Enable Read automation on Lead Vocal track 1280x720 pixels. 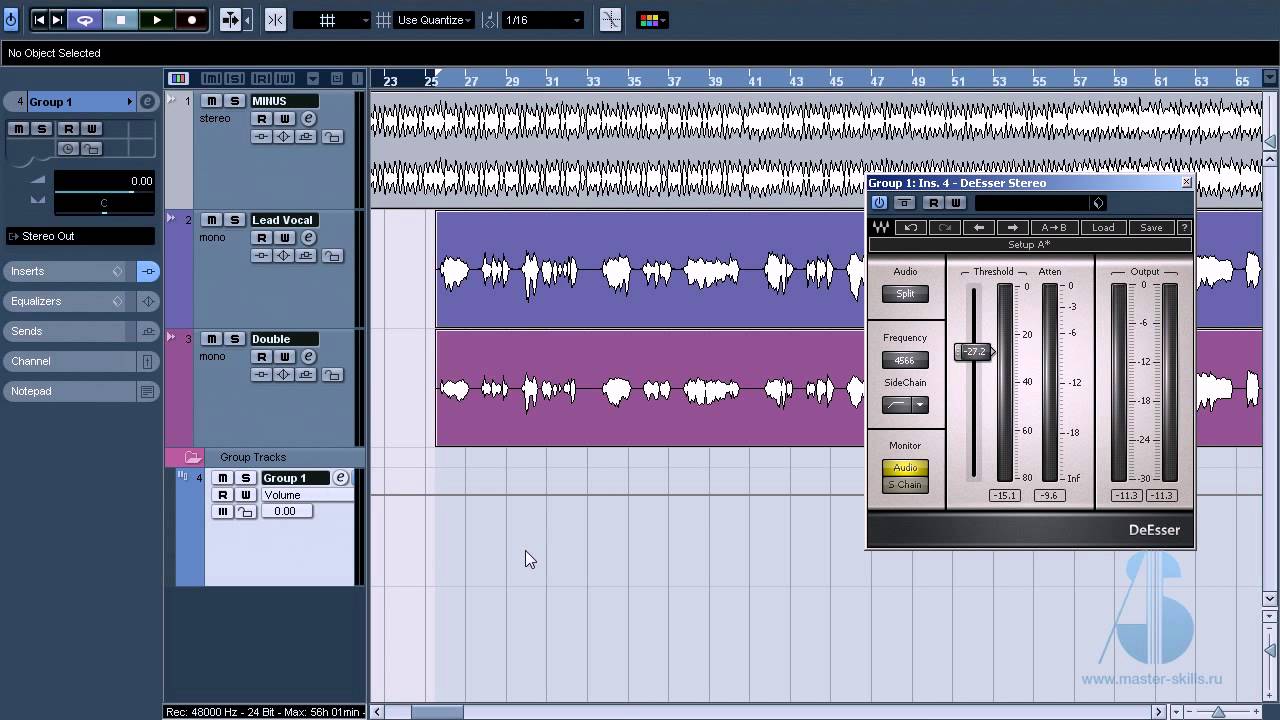pyautogui.click(x=262, y=238)
